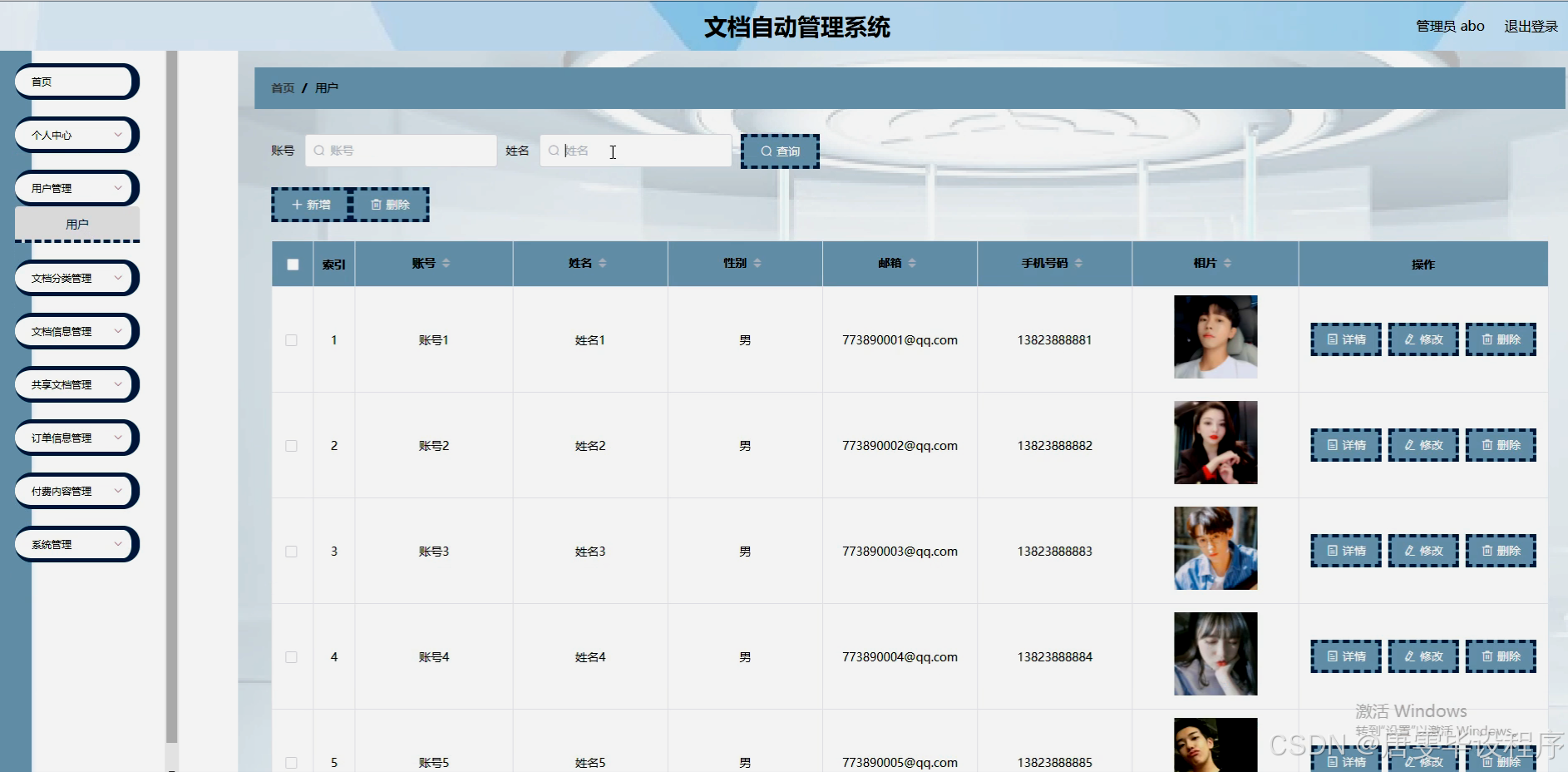Expand the 文档分类管理 sidebar menu
The height and width of the screenshot is (772, 1568).
(76, 278)
